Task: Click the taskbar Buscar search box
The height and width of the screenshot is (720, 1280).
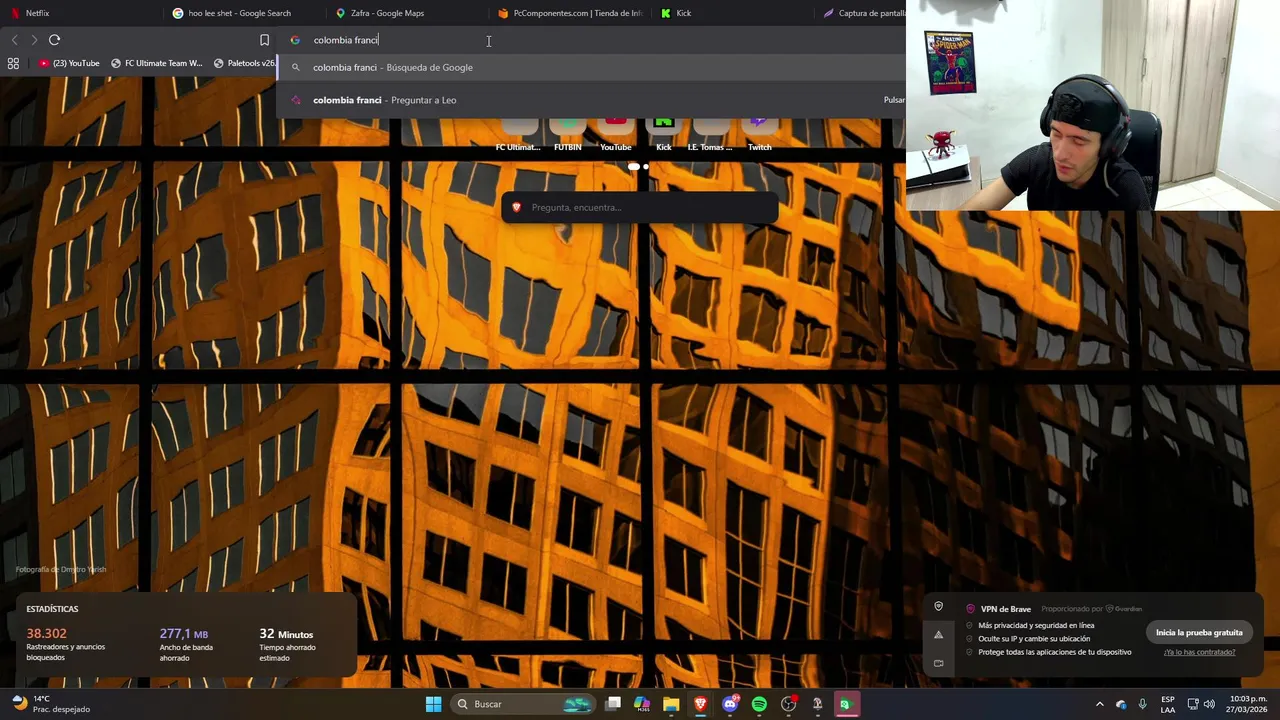Action: (524, 704)
